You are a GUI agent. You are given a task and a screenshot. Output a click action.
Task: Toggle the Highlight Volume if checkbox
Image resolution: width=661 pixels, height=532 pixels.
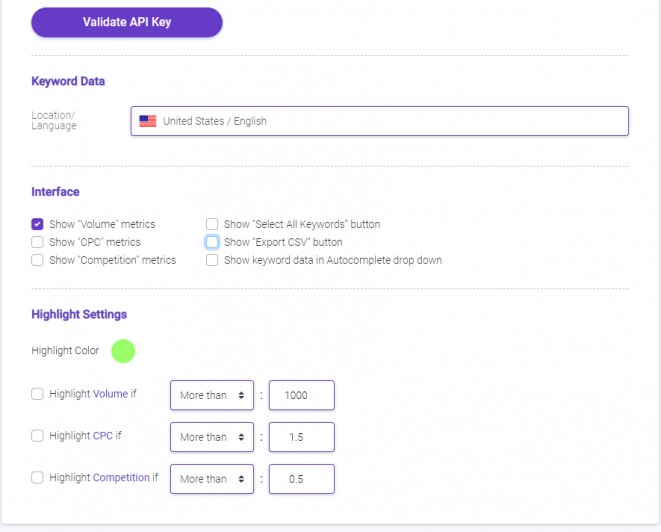37,394
